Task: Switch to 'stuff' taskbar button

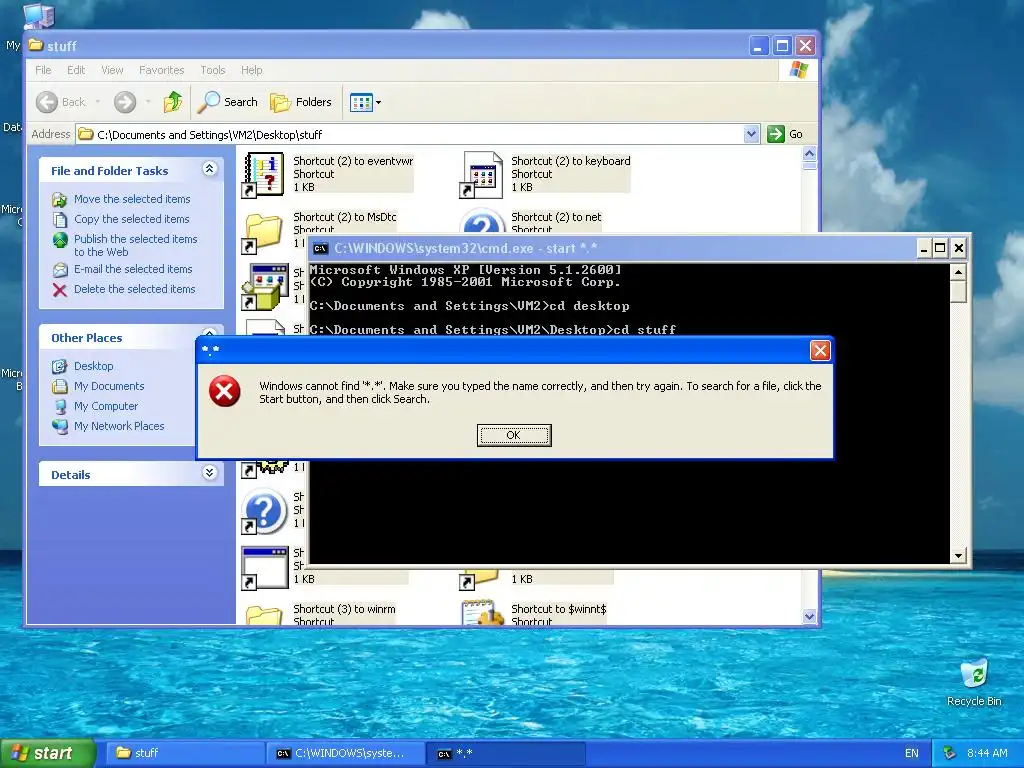Action: coord(185,753)
